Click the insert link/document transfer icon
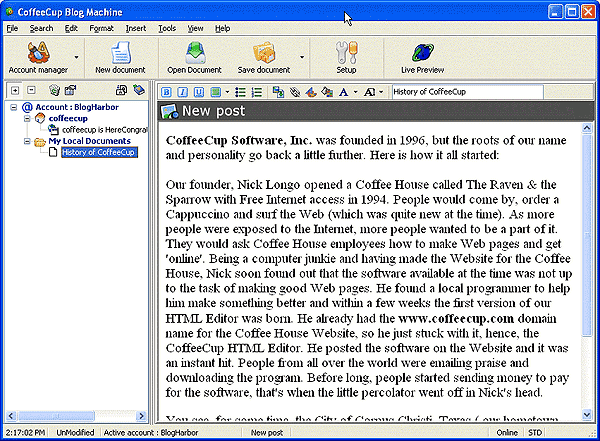The width and height of the screenshot is (600, 441). pyautogui.click(x=278, y=92)
